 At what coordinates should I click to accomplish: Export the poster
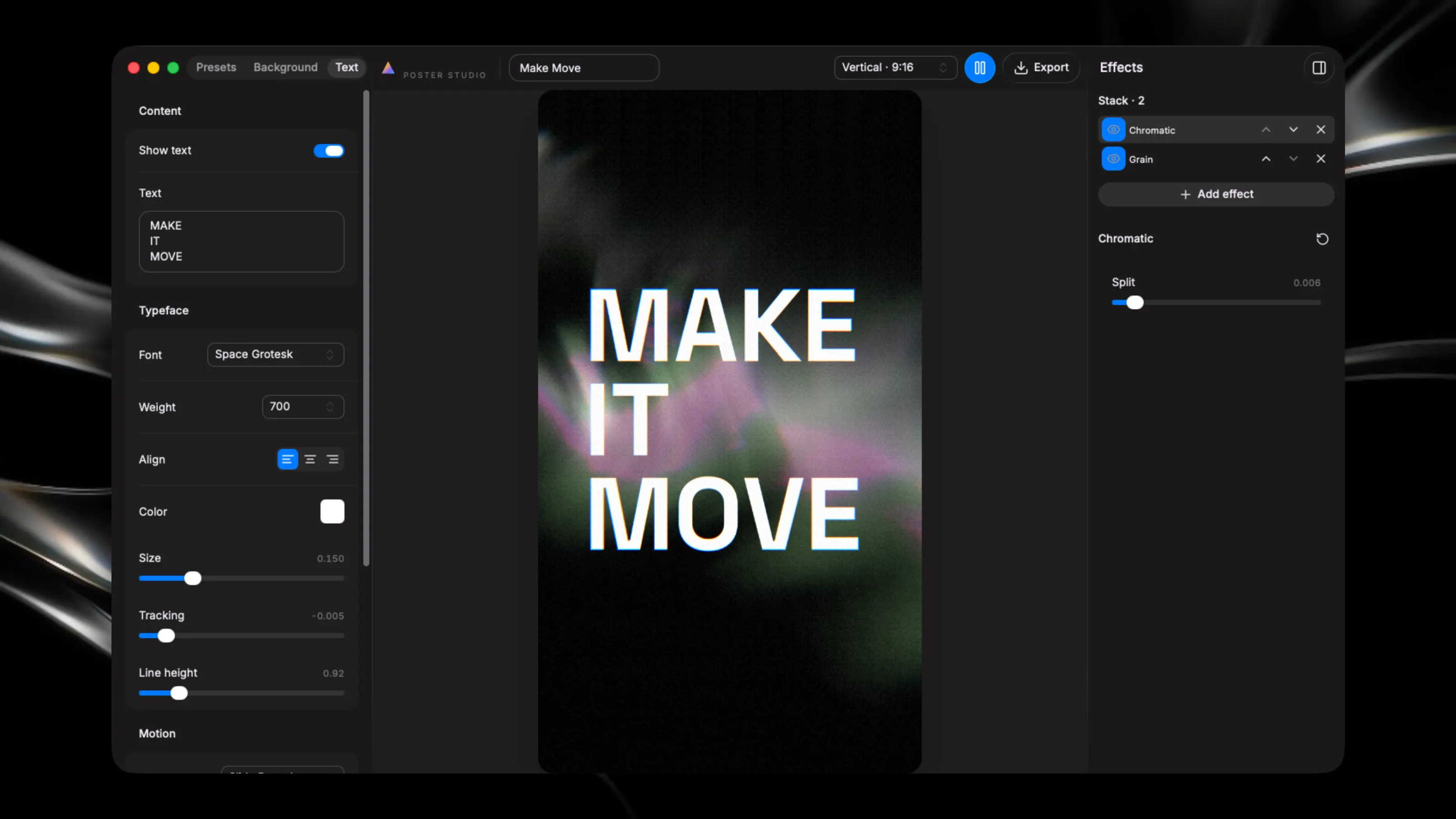[x=1041, y=68]
